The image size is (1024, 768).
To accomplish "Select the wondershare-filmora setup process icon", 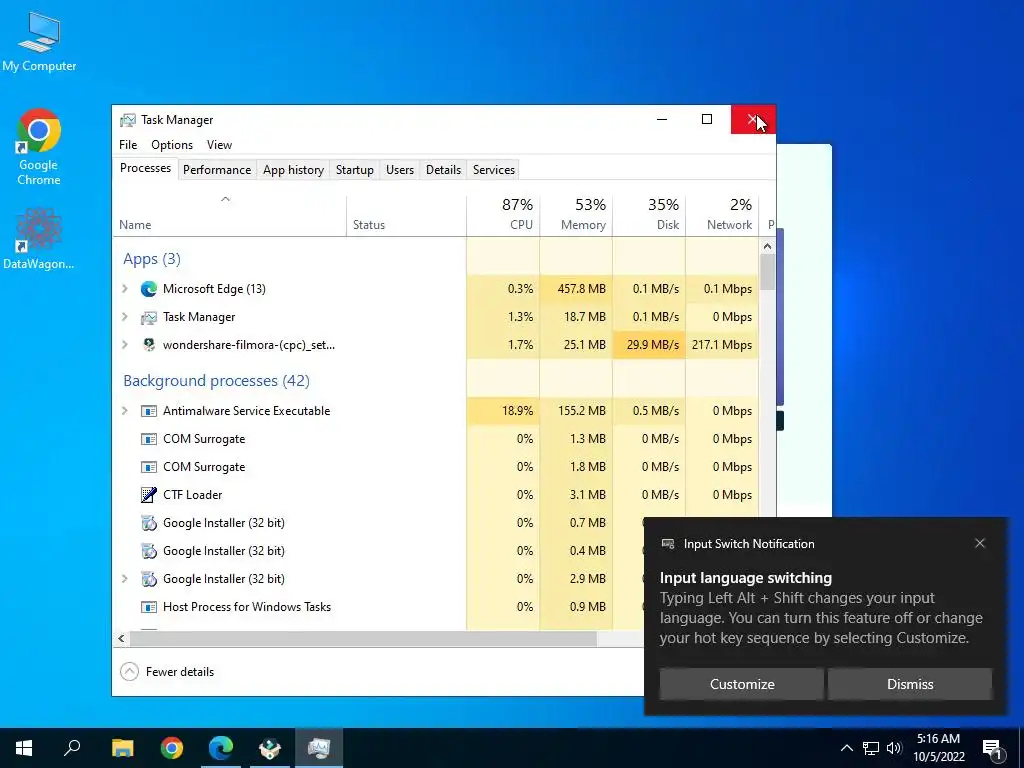I will pyautogui.click(x=149, y=345).
